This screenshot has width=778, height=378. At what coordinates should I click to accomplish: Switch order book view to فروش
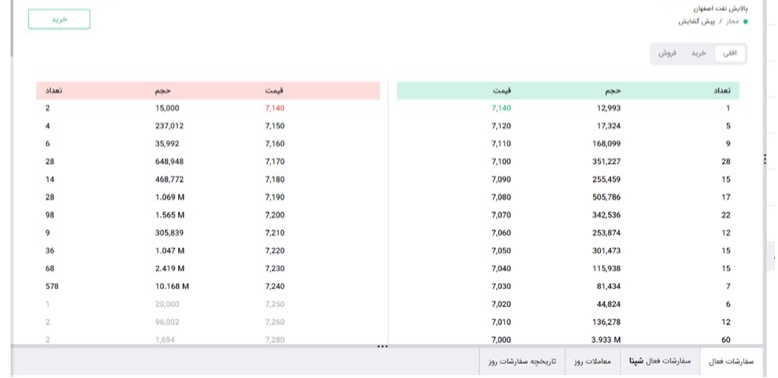(x=667, y=54)
